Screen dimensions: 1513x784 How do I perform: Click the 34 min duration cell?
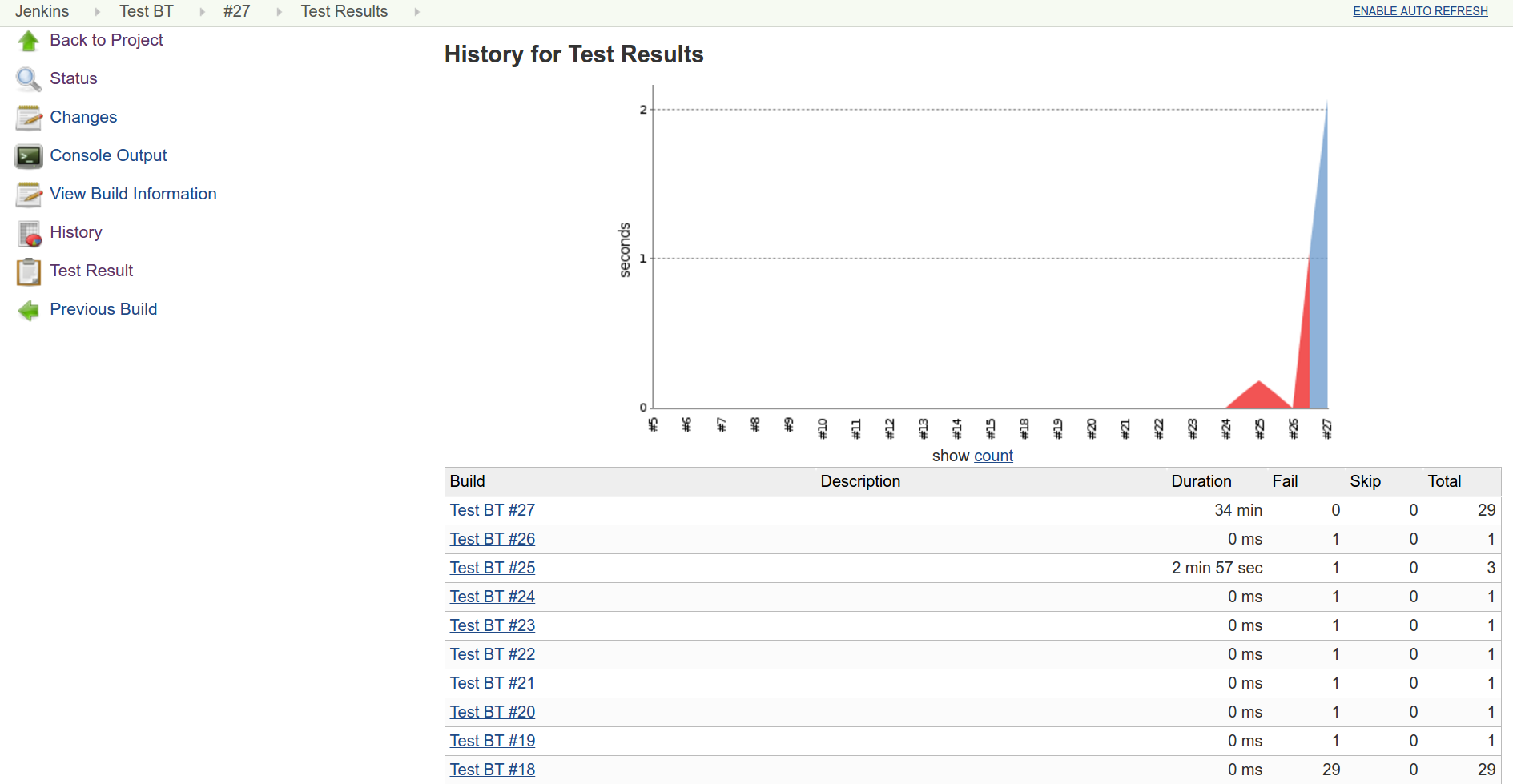click(x=1238, y=510)
